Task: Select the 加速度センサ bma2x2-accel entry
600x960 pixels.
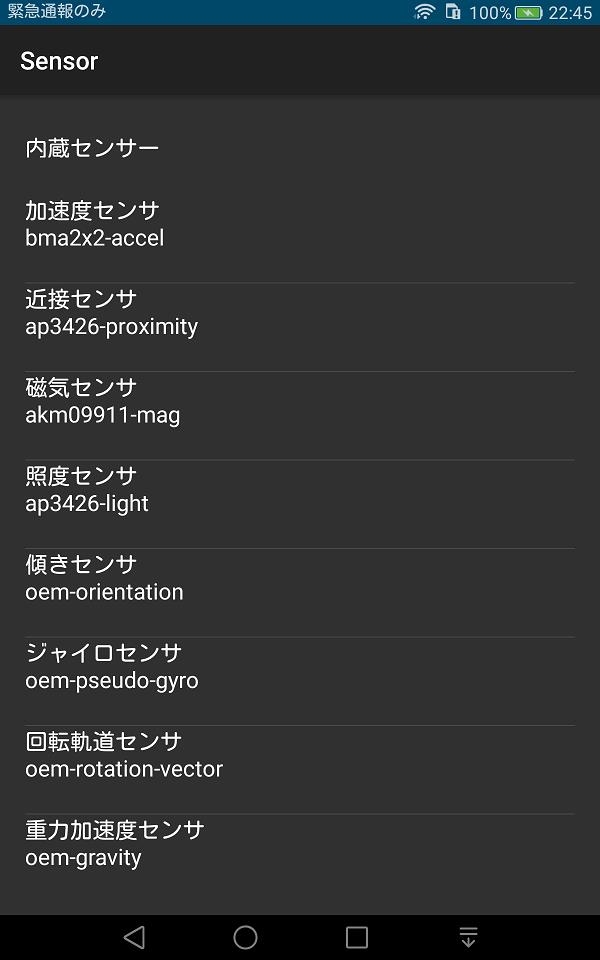Action: click(x=300, y=224)
